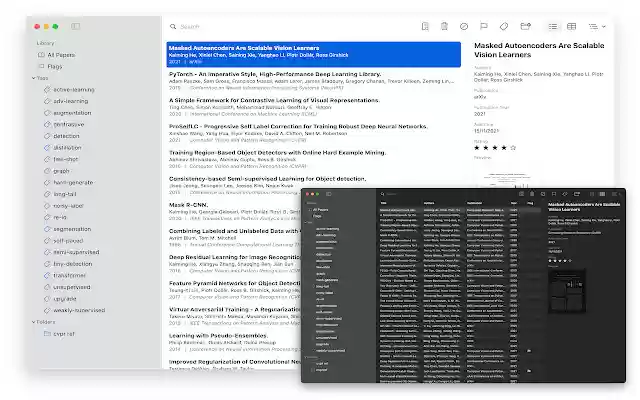
Task: Click tag icon beside hard-generate
Action: (47, 182)
